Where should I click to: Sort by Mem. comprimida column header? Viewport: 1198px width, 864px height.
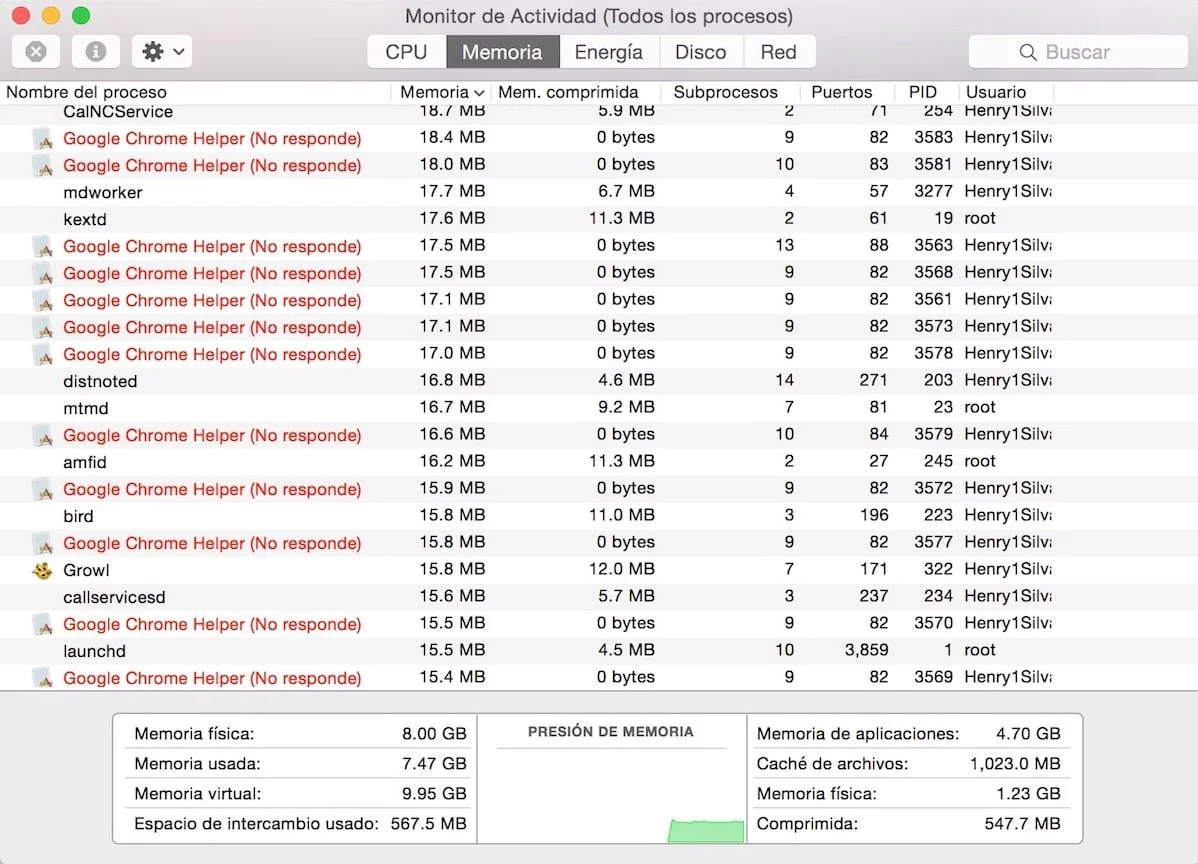point(575,92)
